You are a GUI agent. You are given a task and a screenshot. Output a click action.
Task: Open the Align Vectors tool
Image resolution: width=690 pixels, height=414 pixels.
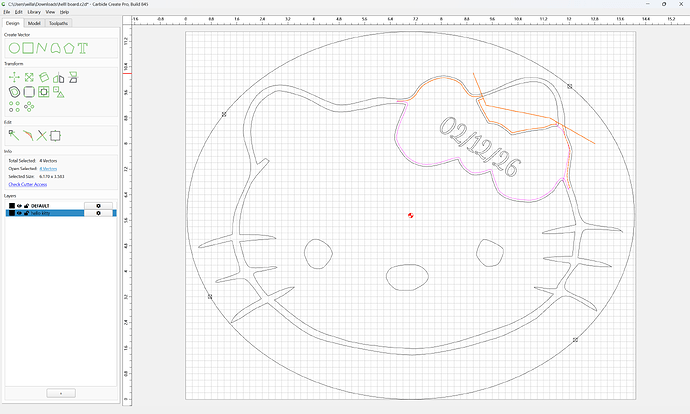(44, 92)
